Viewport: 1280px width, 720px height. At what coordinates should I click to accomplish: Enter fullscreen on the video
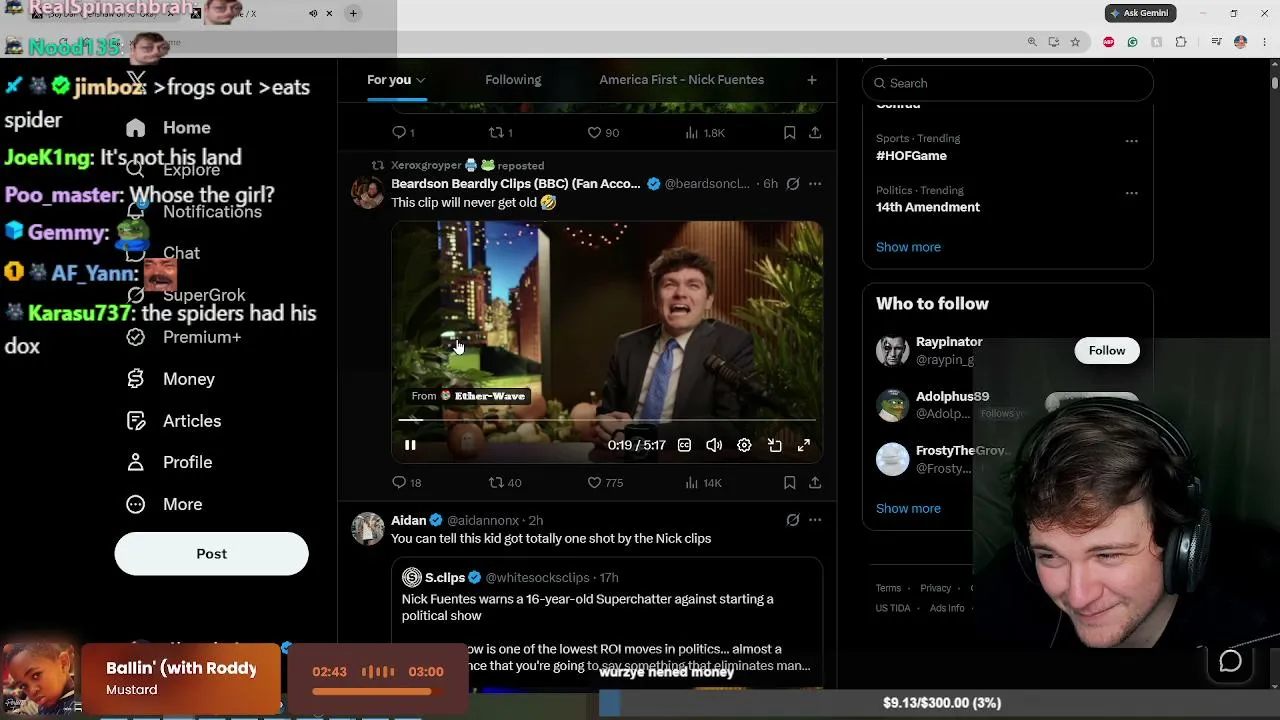click(x=804, y=445)
